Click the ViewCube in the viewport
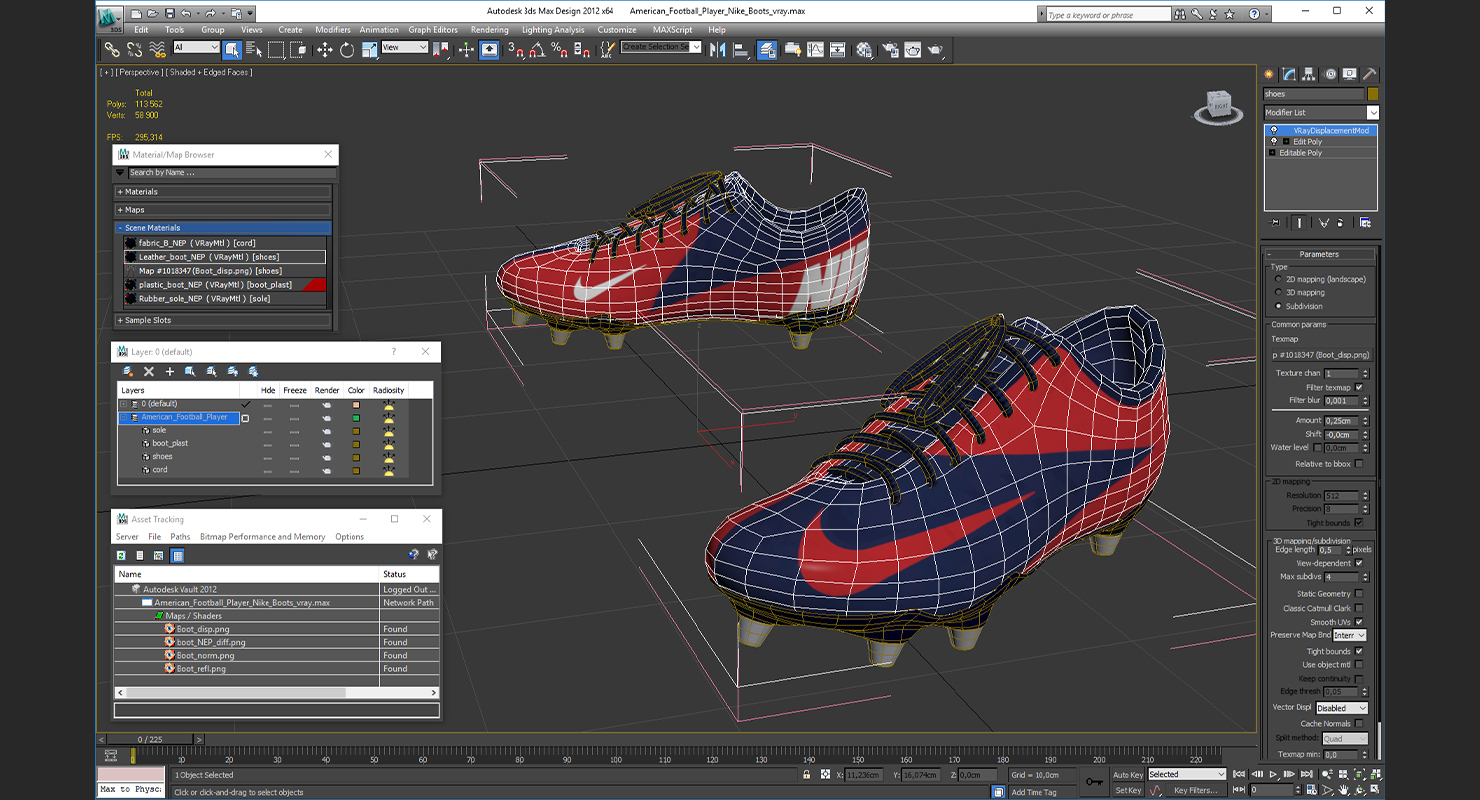The image size is (1480, 800). pyautogui.click(x=1218, y=106)
